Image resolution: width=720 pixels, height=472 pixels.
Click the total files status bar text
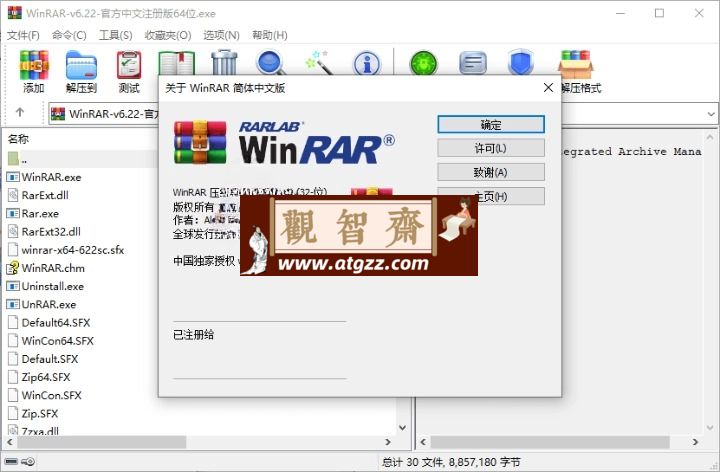point(451,461)
